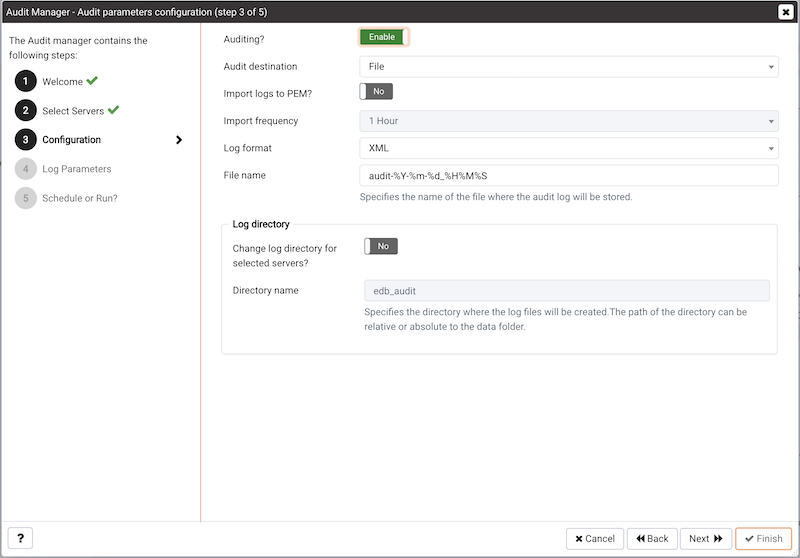
Task: Click the Directory name label
Action: [x=265, y=291]
